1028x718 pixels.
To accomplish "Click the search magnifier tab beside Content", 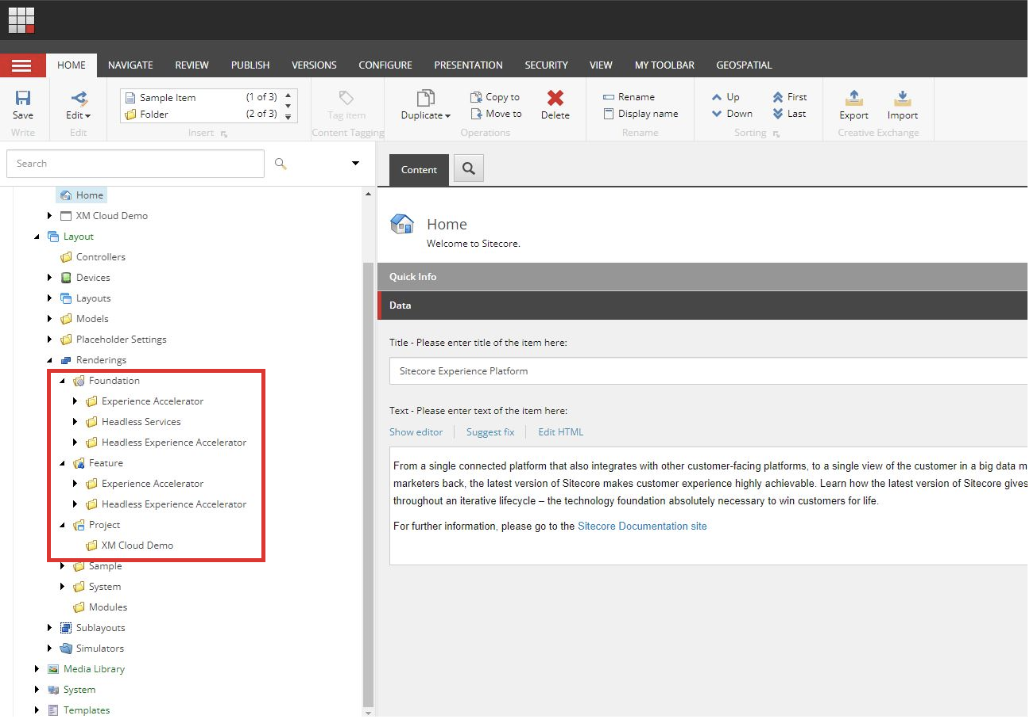I will 468,169.
